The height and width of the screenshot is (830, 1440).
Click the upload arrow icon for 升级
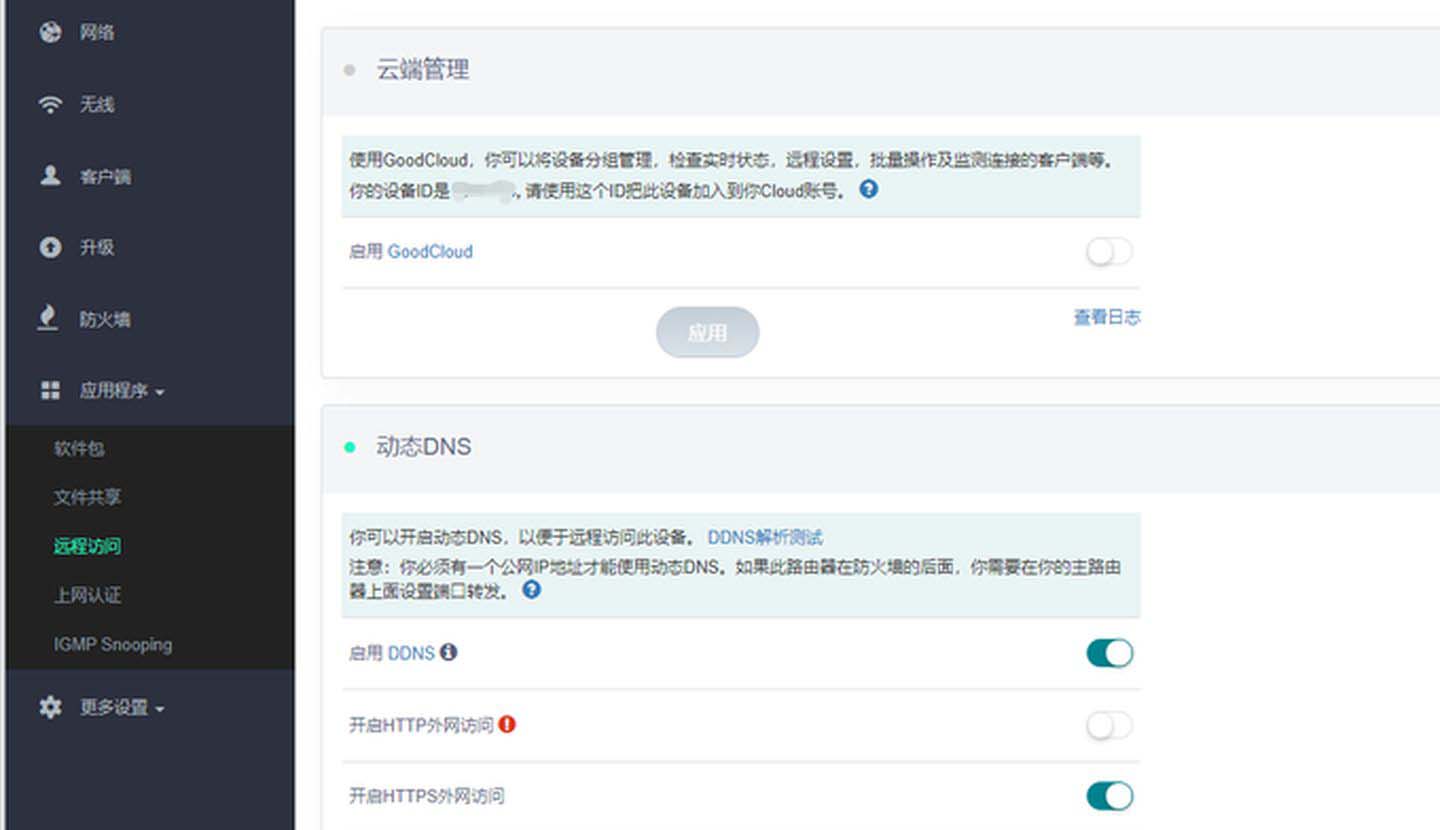point(50,247)
